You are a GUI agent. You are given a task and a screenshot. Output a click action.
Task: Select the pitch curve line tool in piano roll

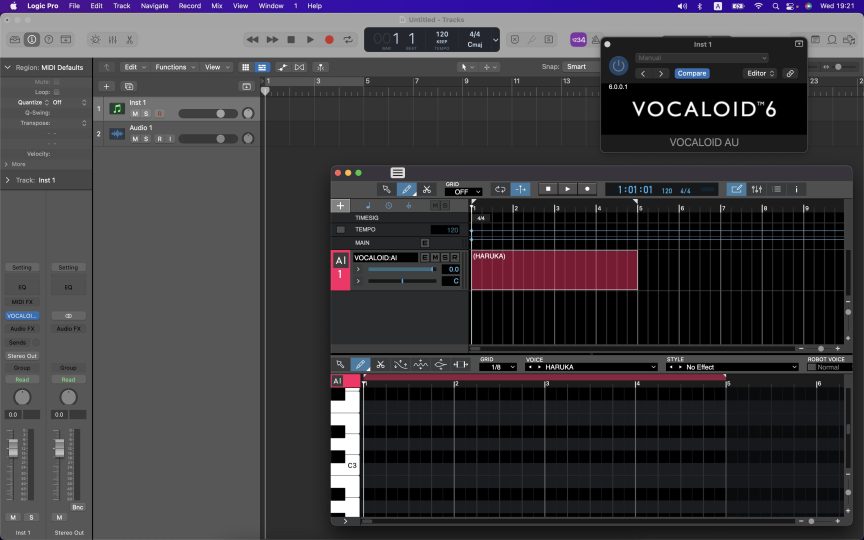pos(401,364)
